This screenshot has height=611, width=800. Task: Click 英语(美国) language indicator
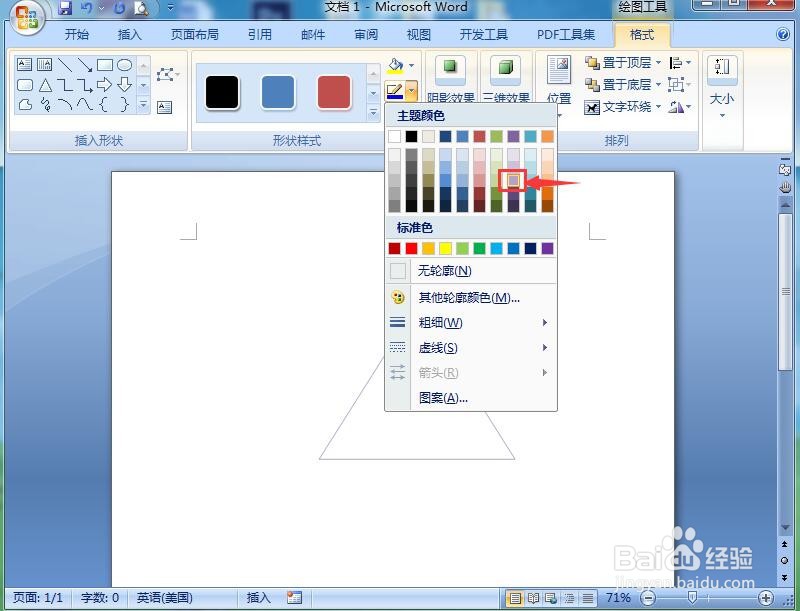(164, 597)
